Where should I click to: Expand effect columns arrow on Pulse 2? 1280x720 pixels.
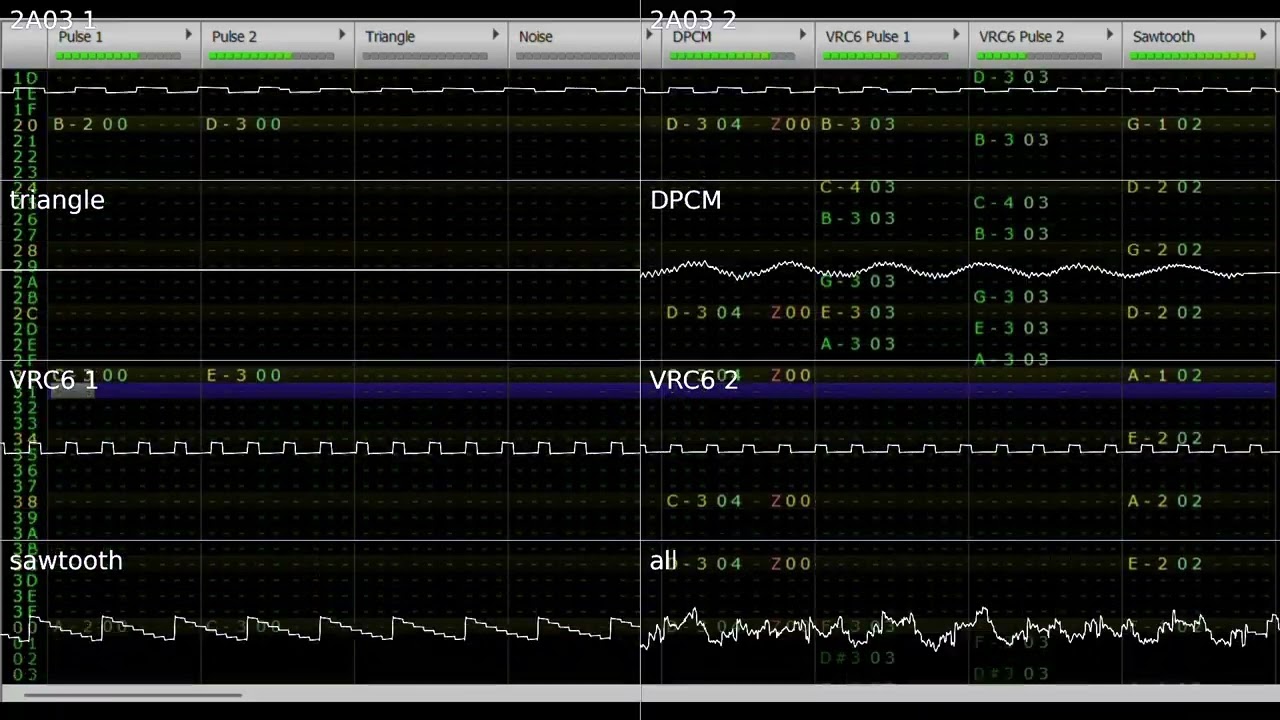click(x=342, y=35)
